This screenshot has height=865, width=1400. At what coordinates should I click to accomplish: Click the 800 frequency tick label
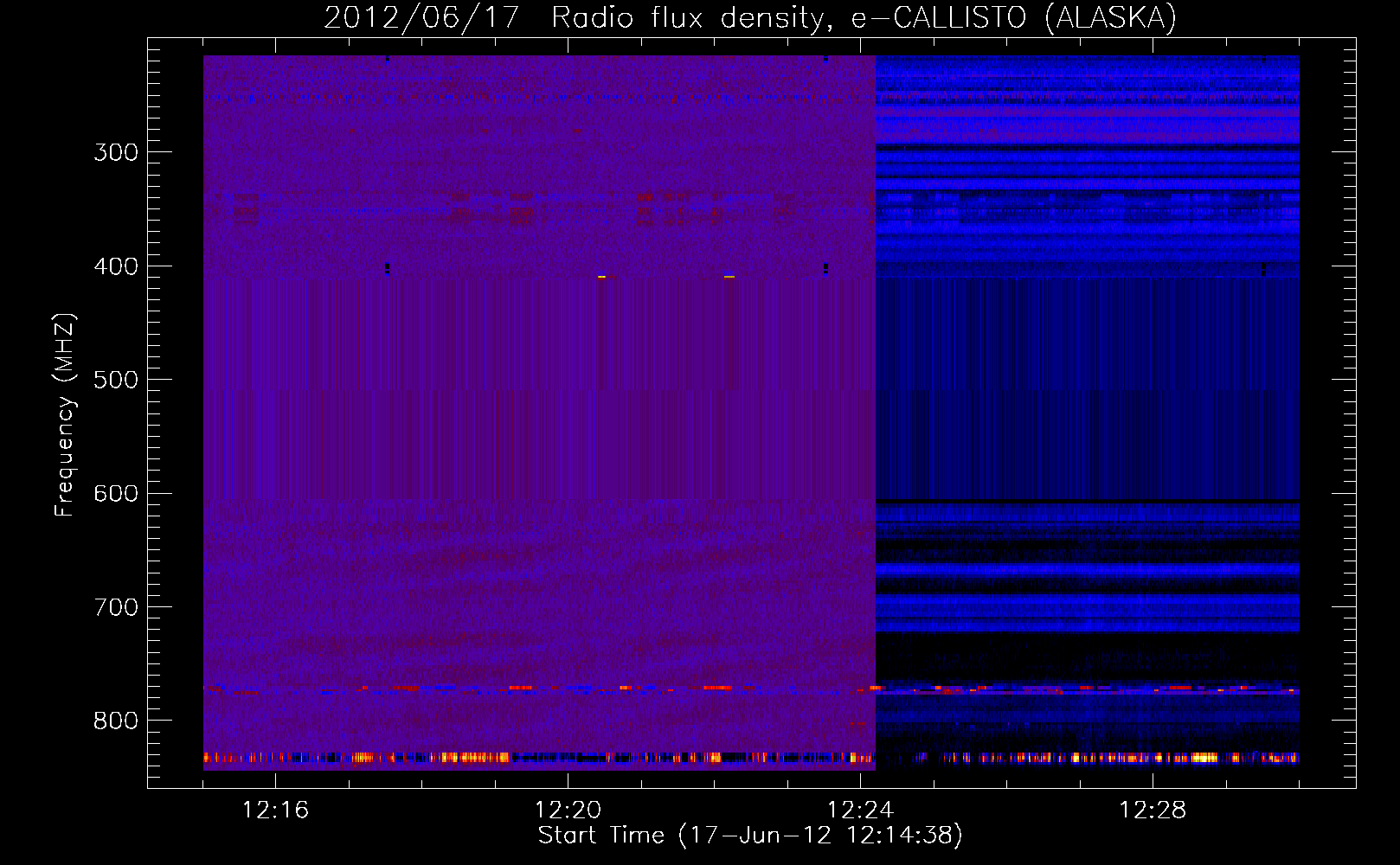116,721
